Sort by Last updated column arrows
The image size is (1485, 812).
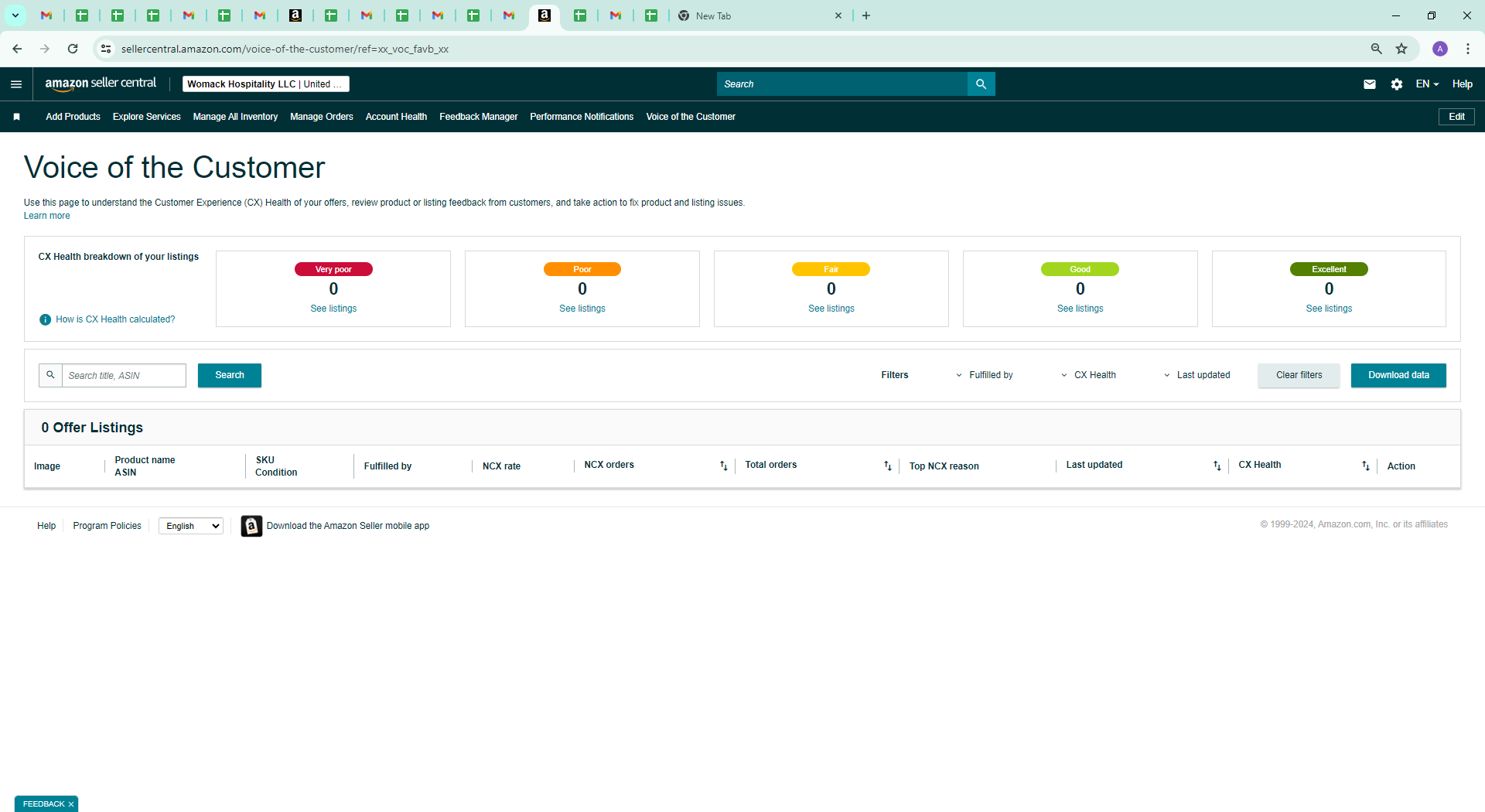click(x=1217, y=466)
